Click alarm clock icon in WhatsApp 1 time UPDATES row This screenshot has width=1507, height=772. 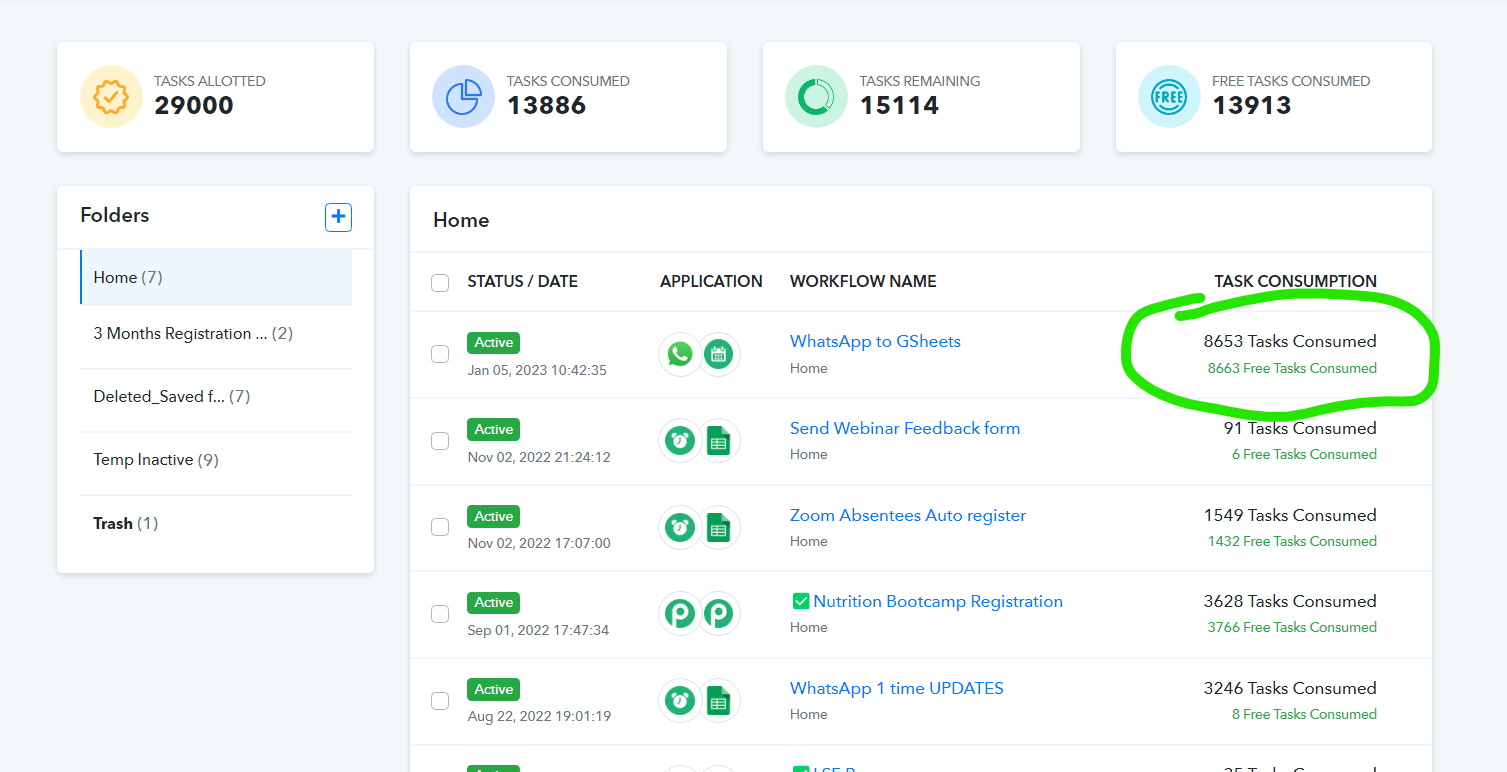point(680,701)
